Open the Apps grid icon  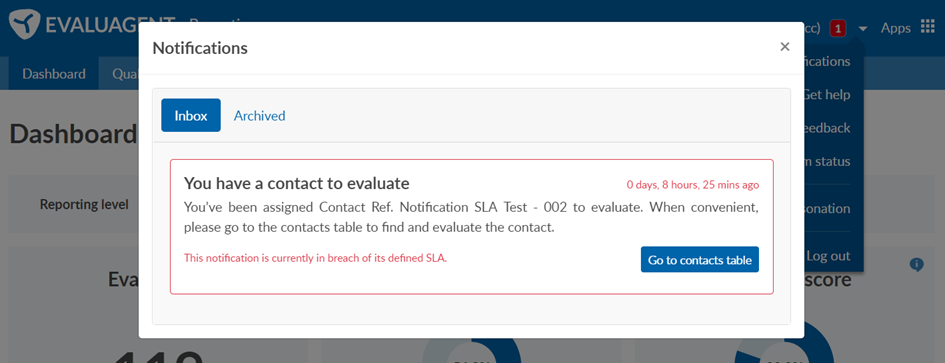[x=928, y=27]
